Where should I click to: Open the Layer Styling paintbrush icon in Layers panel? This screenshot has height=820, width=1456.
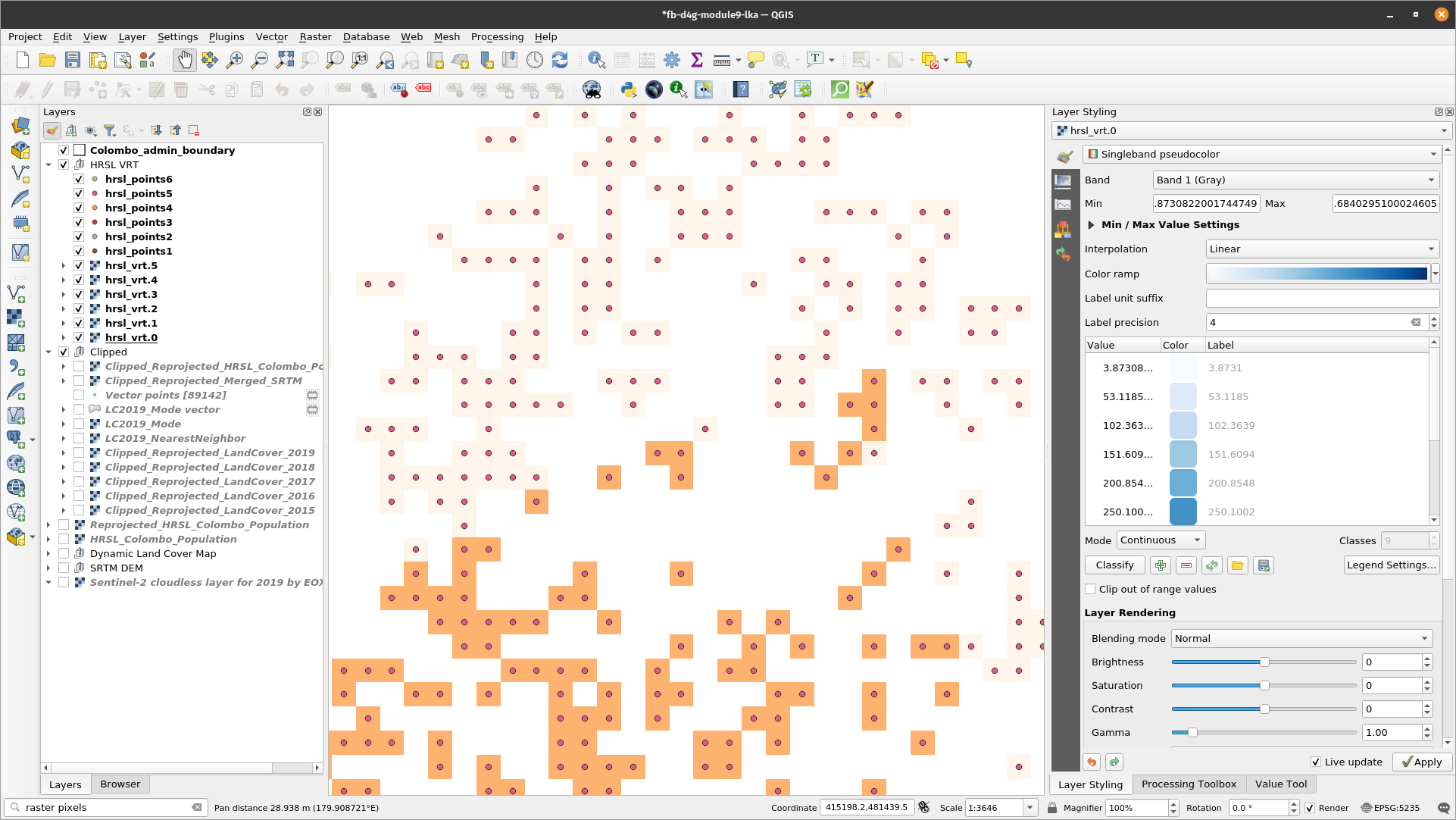[x=52, y=130]
